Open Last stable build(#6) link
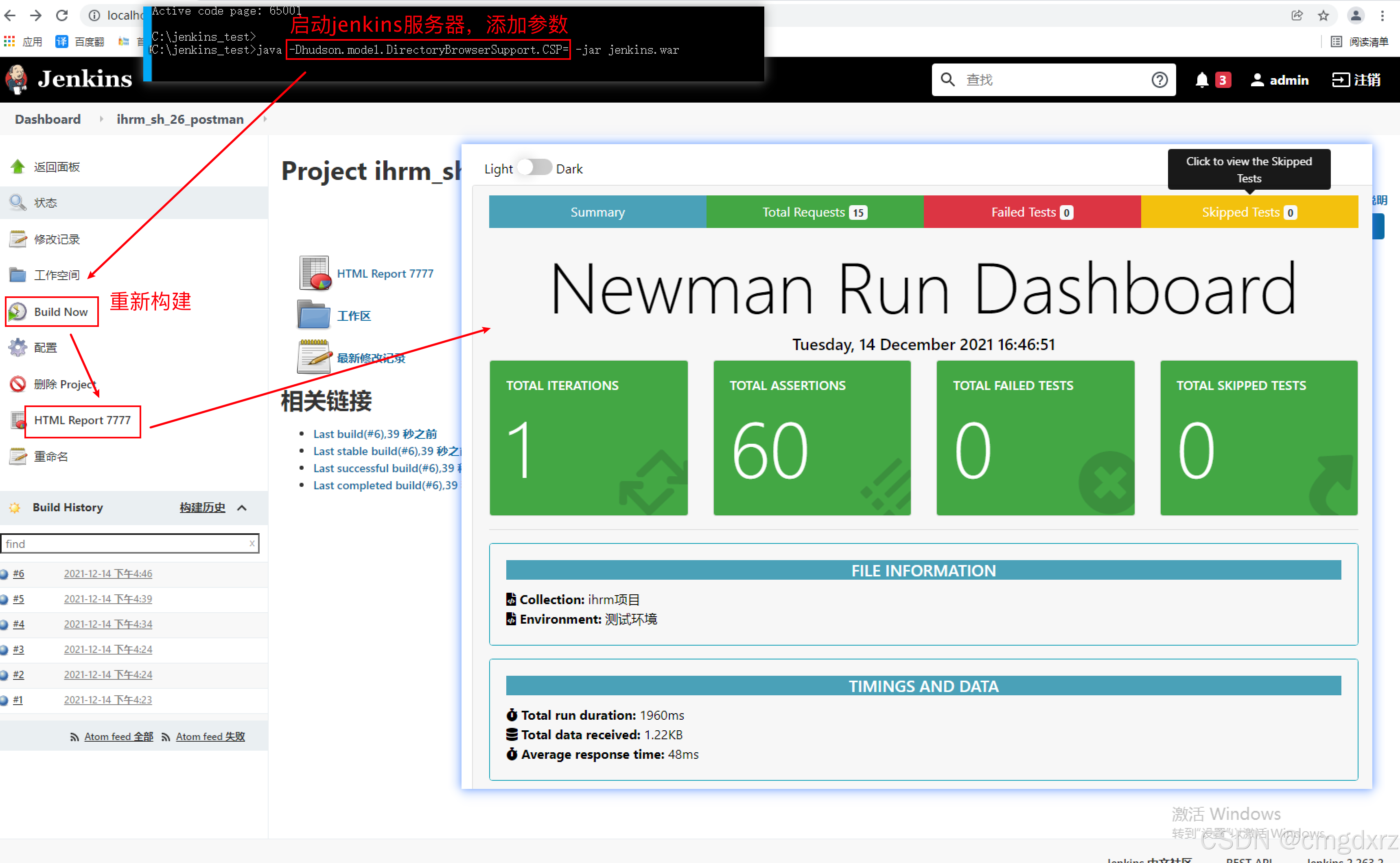Image resolution: width=1400 pixels, height=863 pixels. 387,451
